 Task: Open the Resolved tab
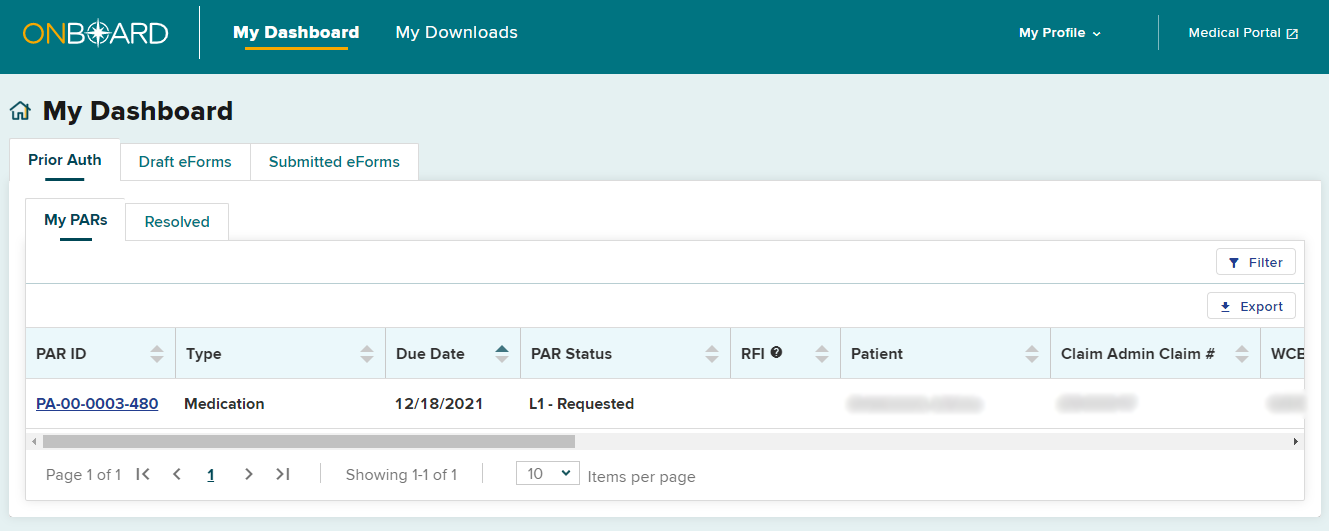[177, 222]
